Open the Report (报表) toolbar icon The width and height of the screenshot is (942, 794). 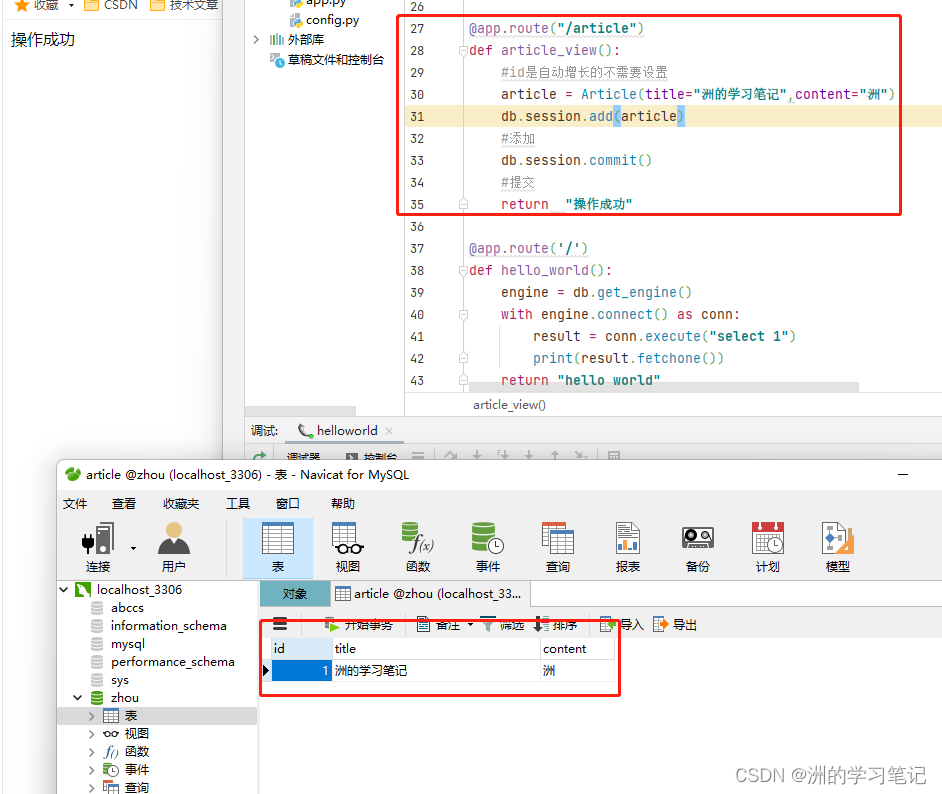(628, 547)
